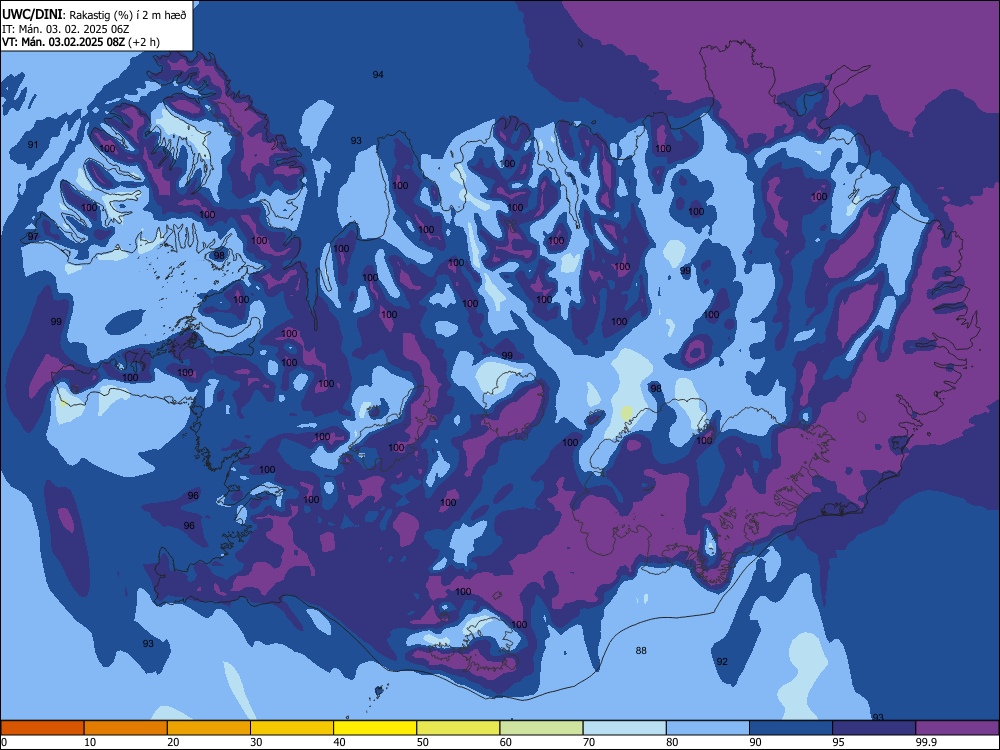1000x750 pixels.
Task: Click the light green 60–70 legend swatch
Action: [541, 728]
